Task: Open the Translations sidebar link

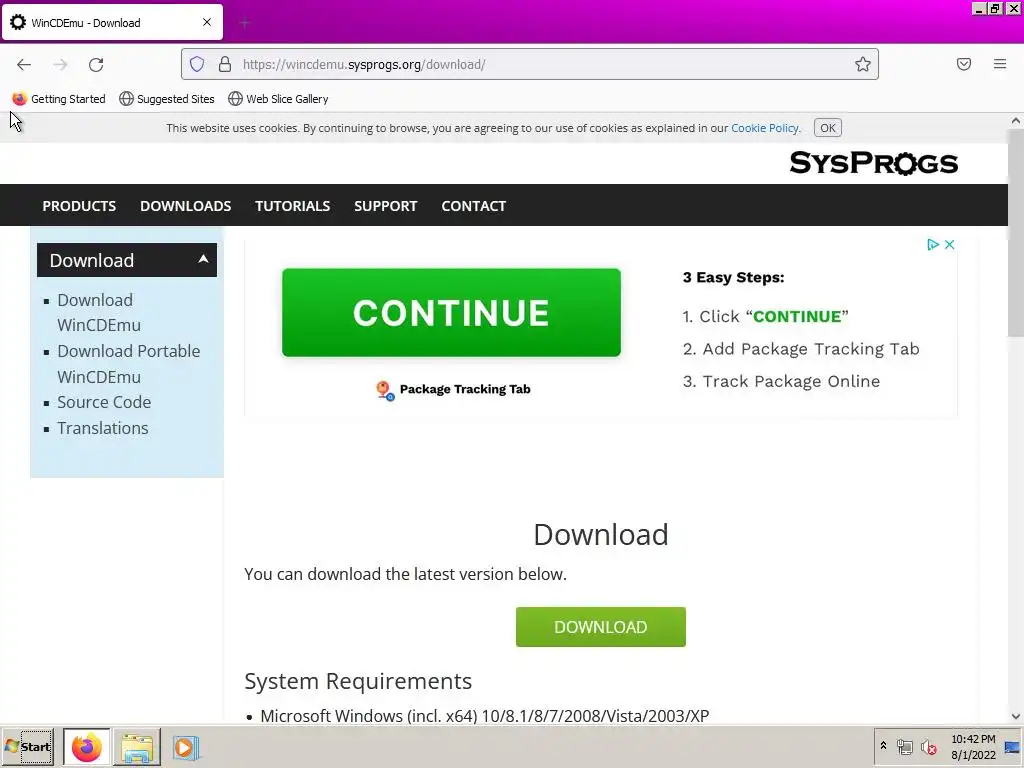Action: coord(103,428)
